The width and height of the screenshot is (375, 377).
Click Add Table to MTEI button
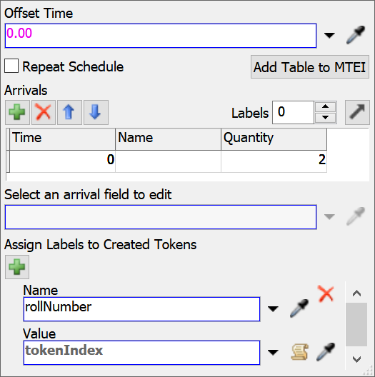click(310, 67)
